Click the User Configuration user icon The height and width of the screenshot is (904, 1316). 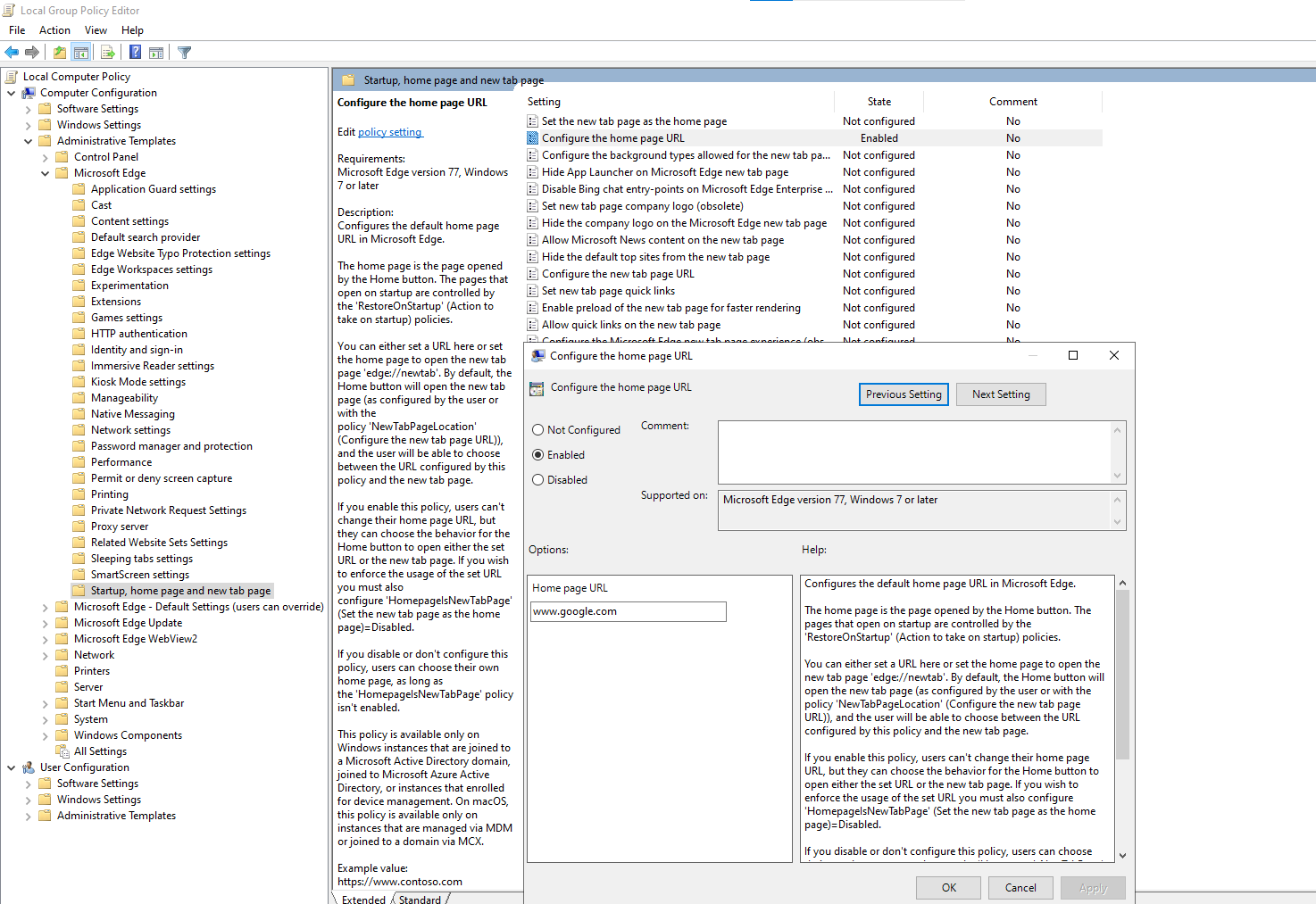[x=29, y=767]
